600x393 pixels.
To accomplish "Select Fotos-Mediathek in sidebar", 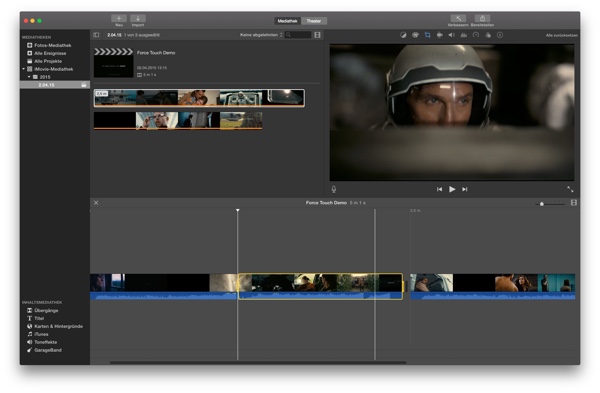I will point(52,45).
